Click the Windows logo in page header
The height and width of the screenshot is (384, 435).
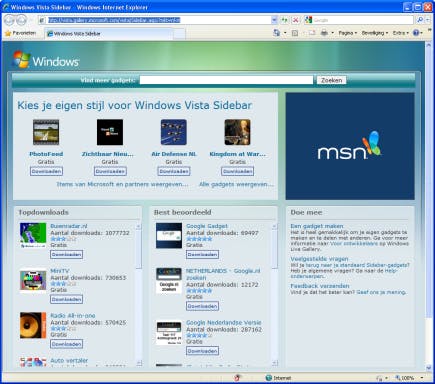tap(46, 60)
